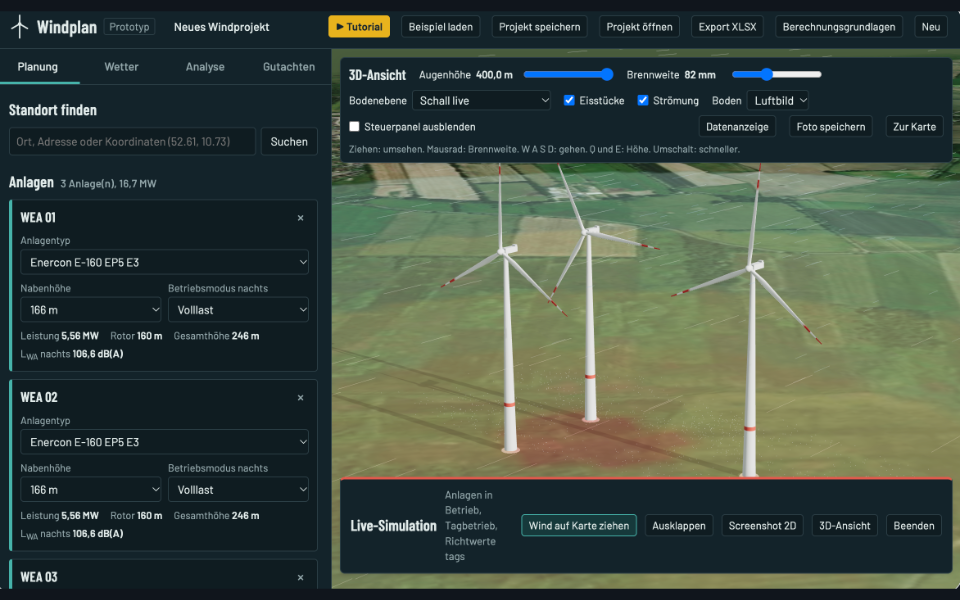Click the Augenhöhe value 400,0 m
This screenshot has height=600, width=960.
tap(494, 75)
